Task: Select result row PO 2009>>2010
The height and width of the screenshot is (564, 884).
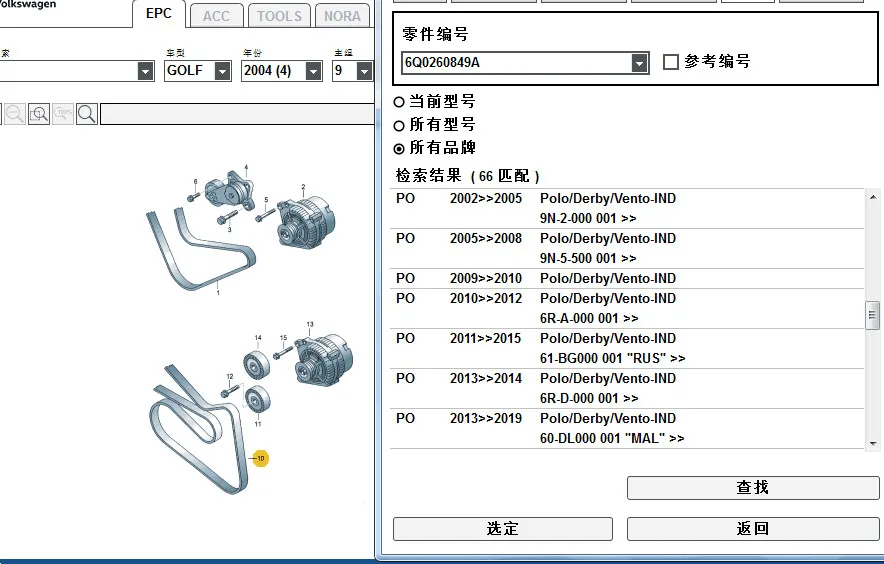Action: pyautogui.click(x=627, y=279)
